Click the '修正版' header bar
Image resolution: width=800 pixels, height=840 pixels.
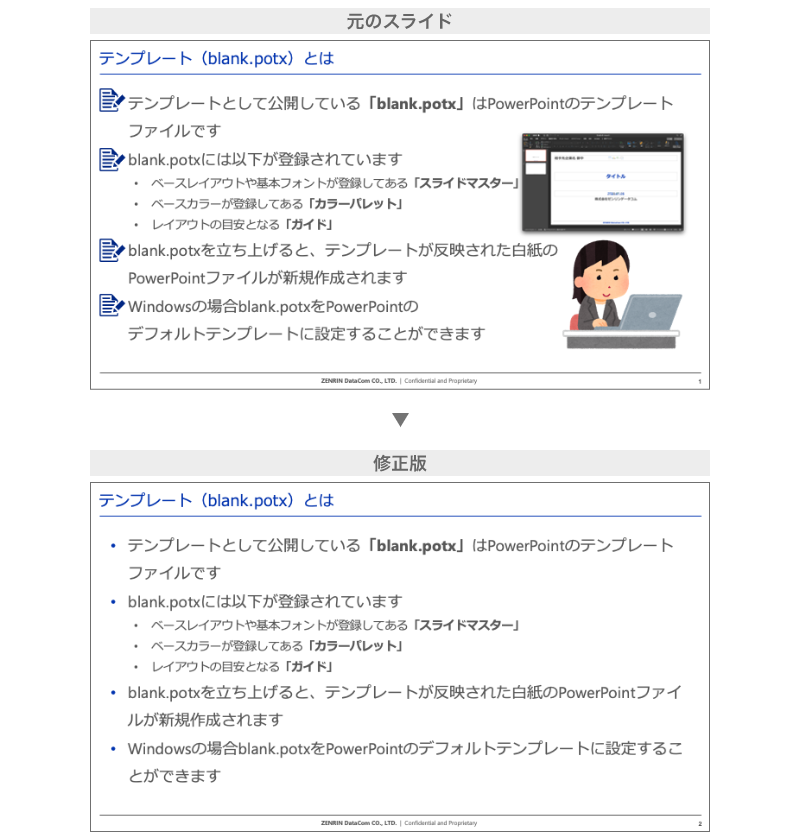400,463
